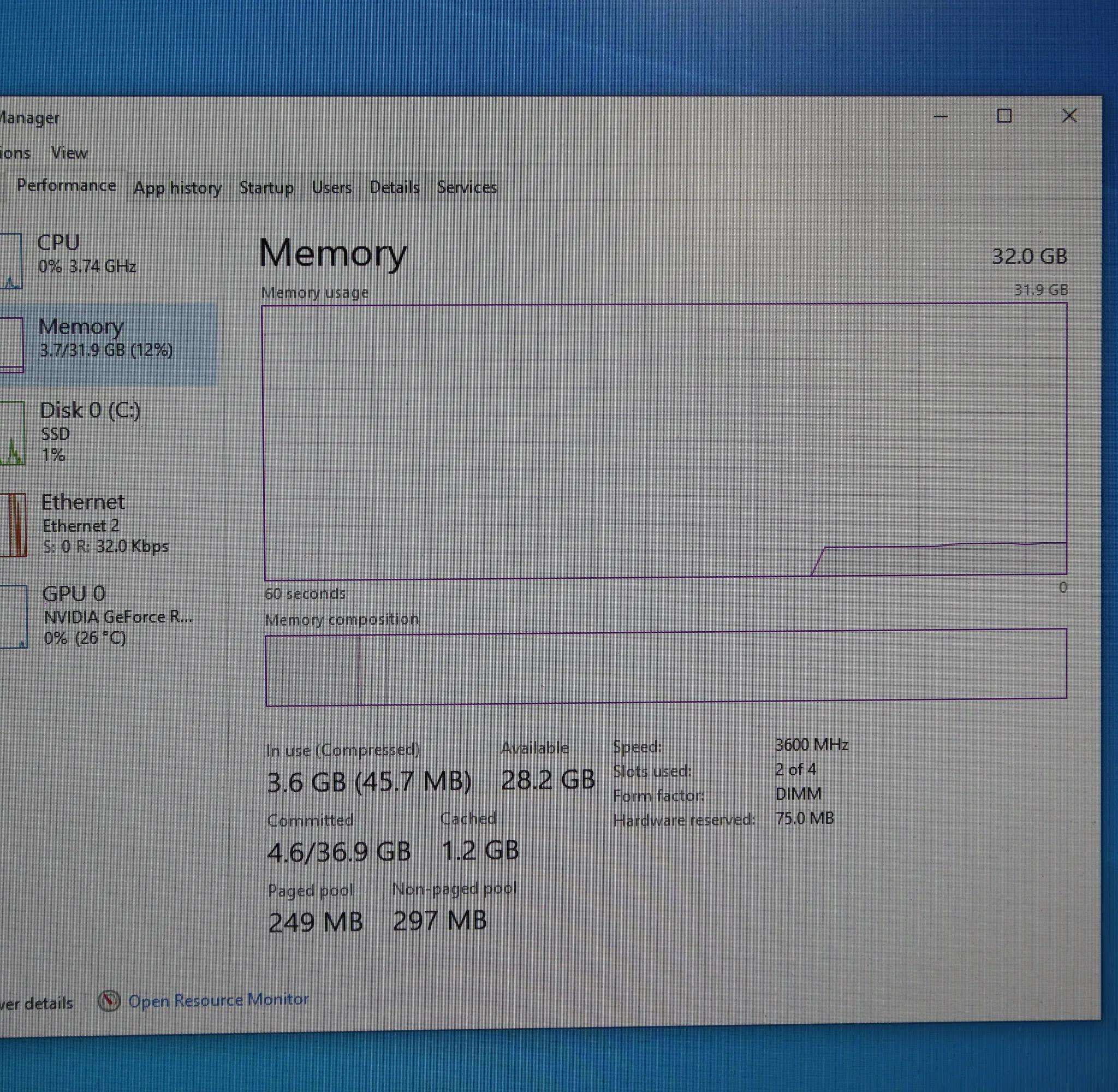
Task: Open the Details tab
Action: pyautogui.click(x=394, y=187)
